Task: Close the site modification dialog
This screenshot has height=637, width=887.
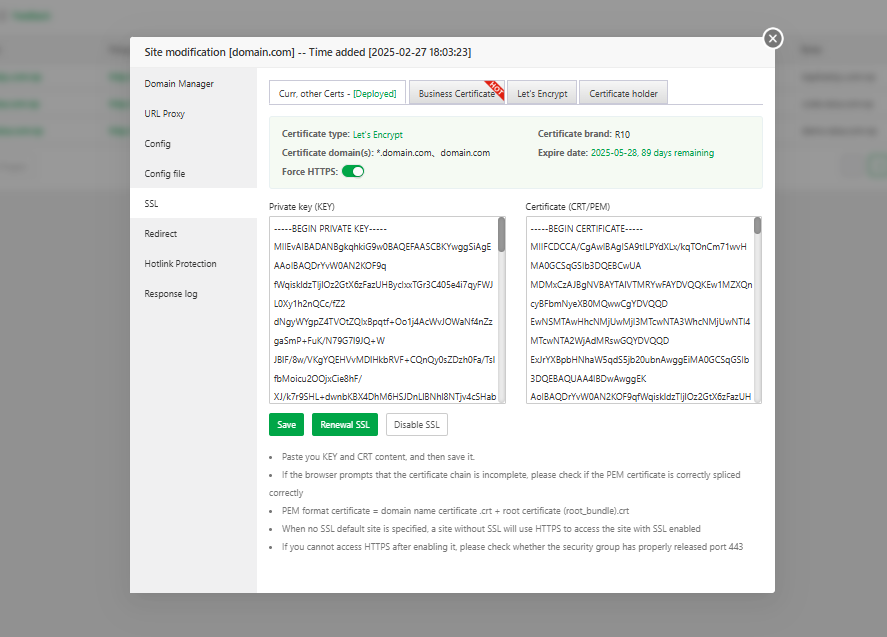Action: [772, 39]
